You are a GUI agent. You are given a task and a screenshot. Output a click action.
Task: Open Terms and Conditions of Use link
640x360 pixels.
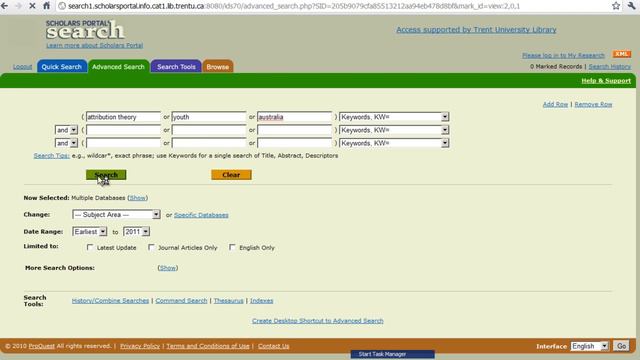[208, 346]
